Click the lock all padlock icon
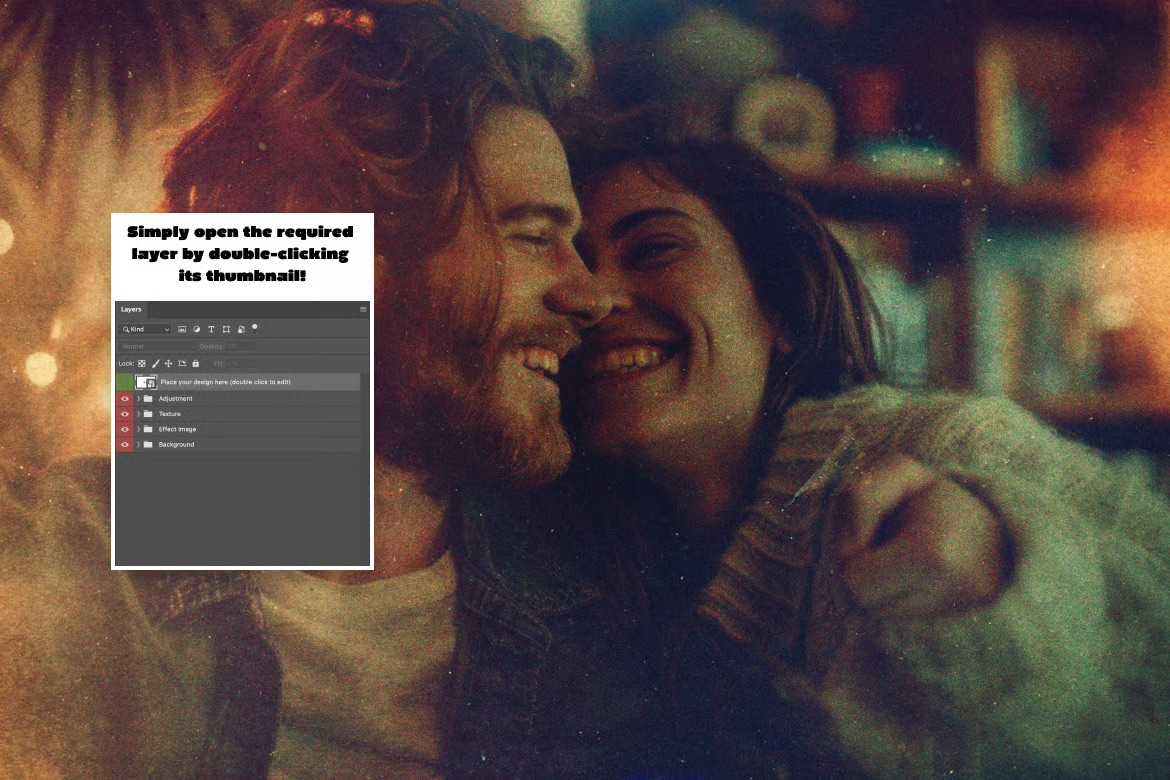This screenshot has width=1170, height=780. pyautogui.click(x=196, y=363)
